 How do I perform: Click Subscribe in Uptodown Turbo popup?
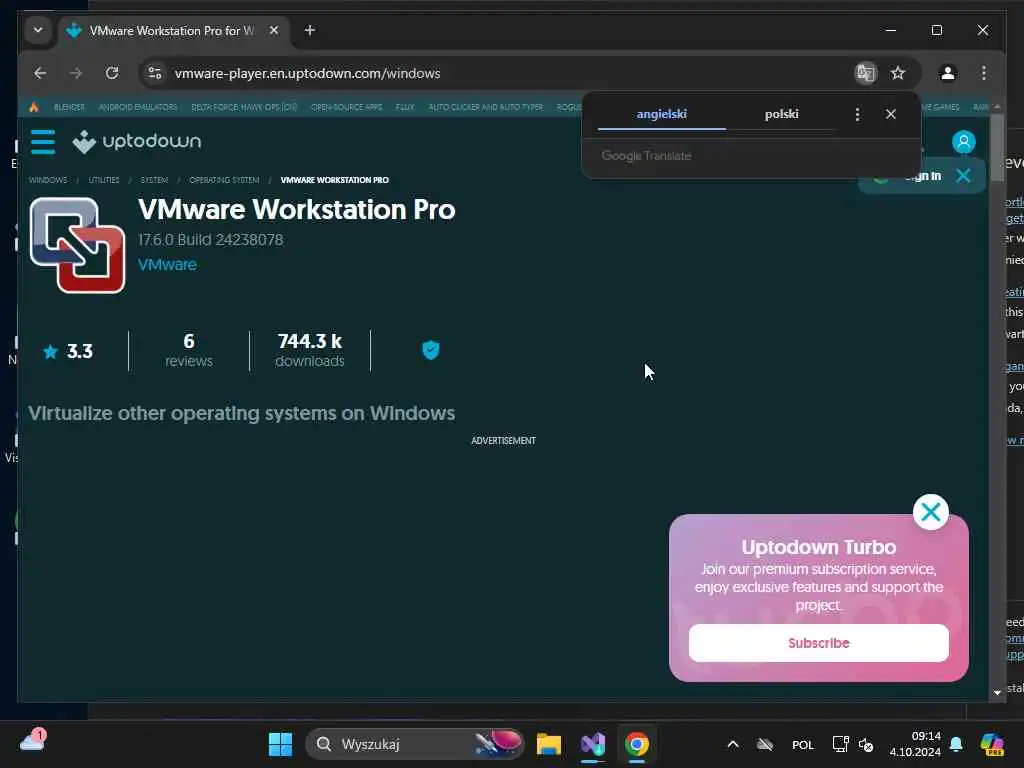click(818, 643)
